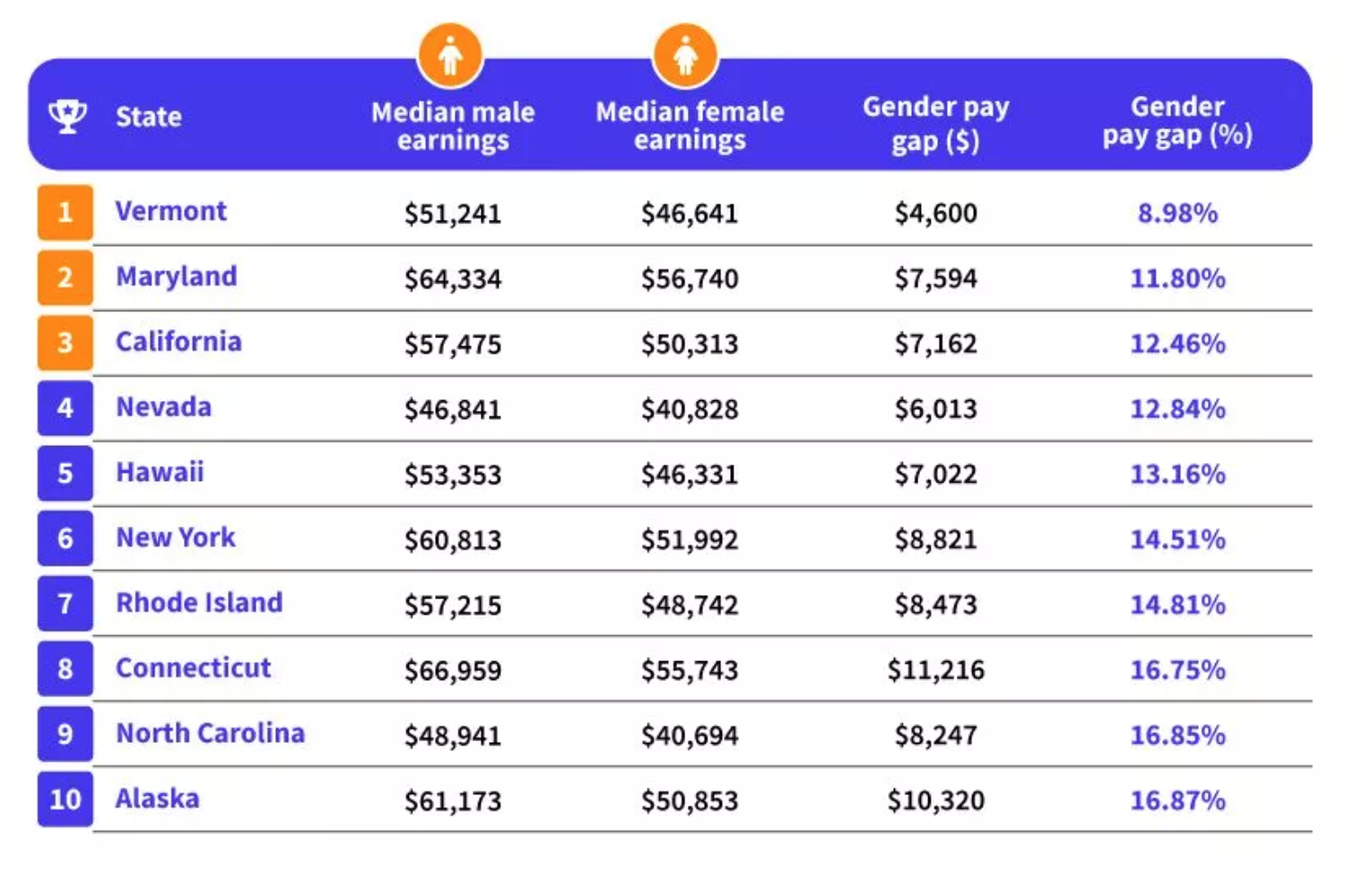Click the orange rank 3 badge
1372x890 pixels.
[65, 343]
